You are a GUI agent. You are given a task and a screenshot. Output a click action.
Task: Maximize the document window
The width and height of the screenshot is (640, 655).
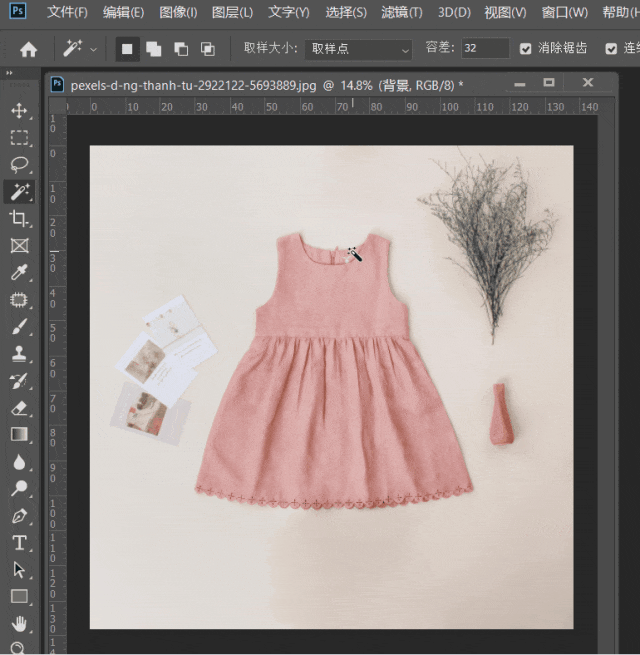[x=549, y=82]
